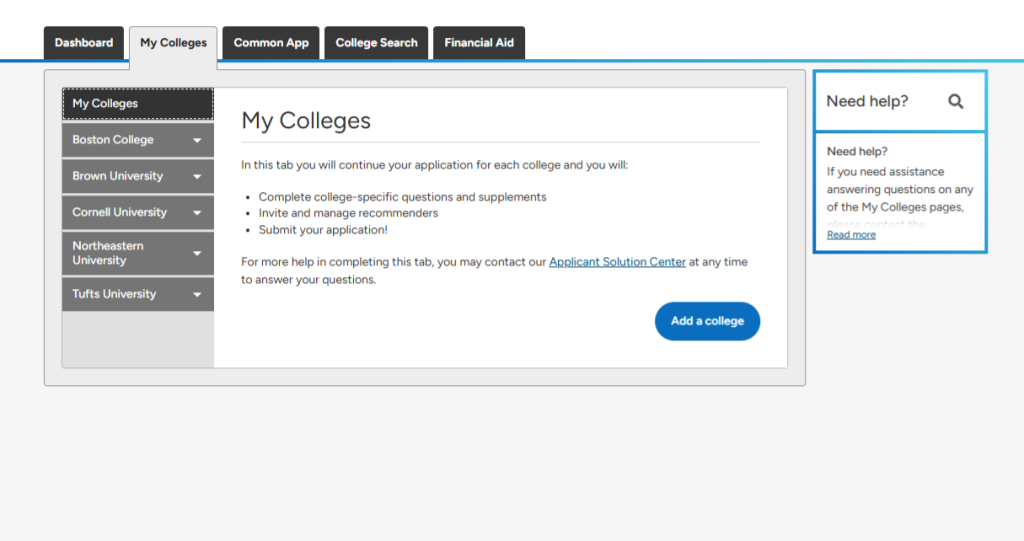Click the Read more link
The image size is (1024, 541).
click(851, 235)
